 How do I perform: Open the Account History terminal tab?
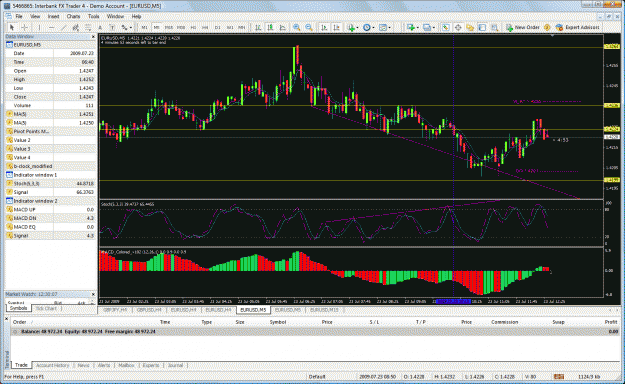coord(53,365)
